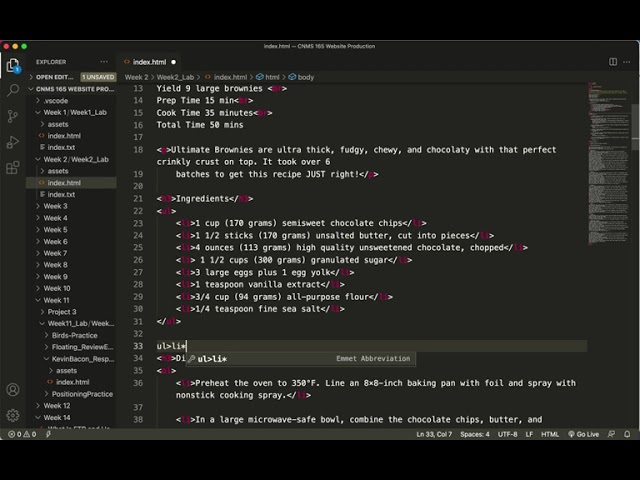Open the Source Control view icon
Viewport: 640px width, 480px height.
coord(13,116)
